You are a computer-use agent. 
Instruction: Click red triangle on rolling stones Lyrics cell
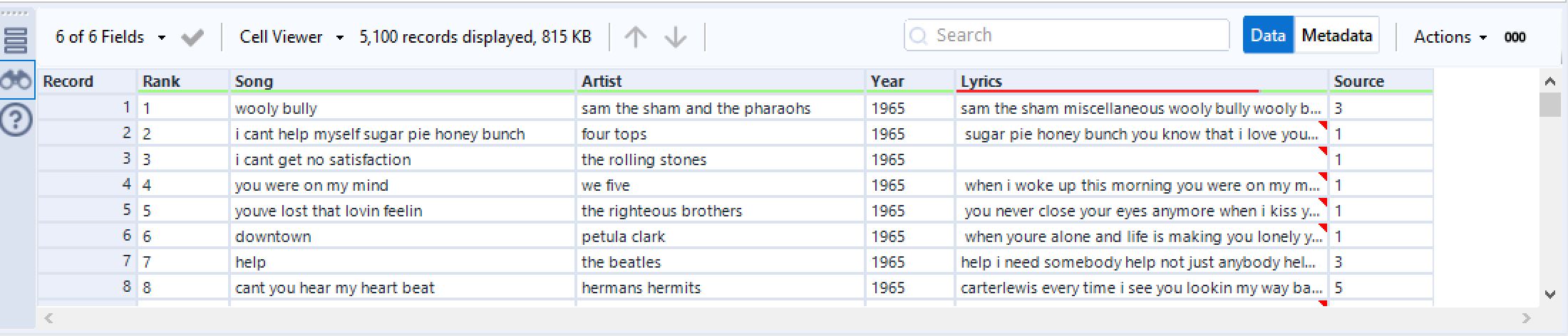1323,151
